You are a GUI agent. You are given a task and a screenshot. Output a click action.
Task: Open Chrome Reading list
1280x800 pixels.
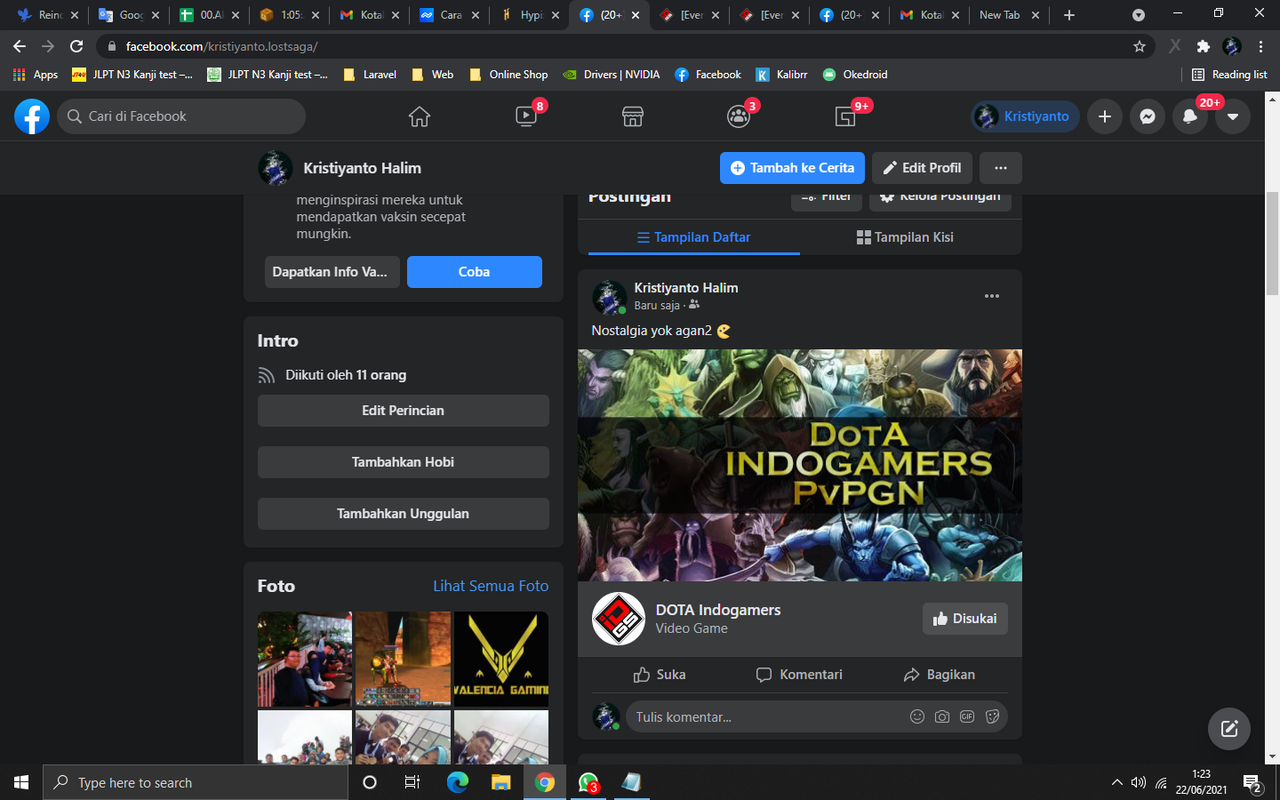[x=1229, y=74]
